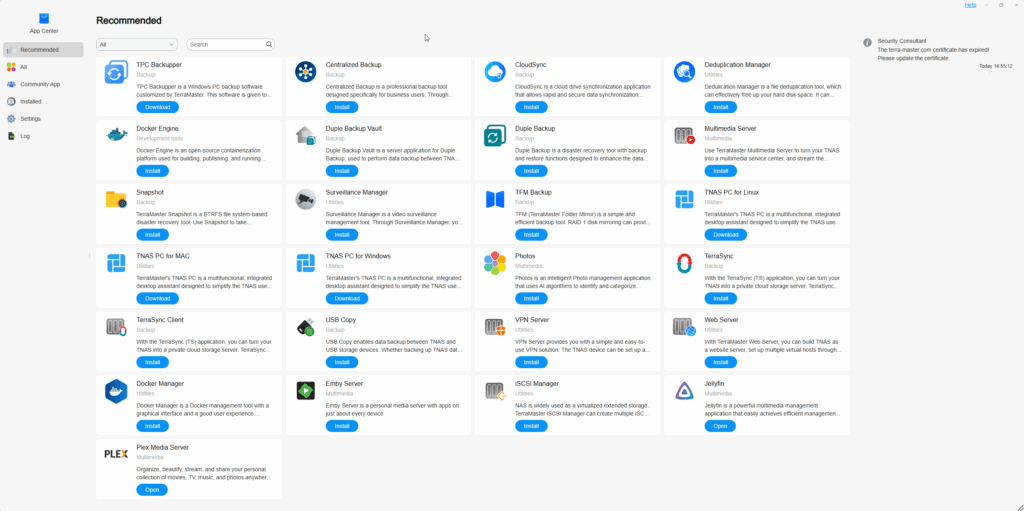1024x511 pixels.
Task: Install CloudSync
Action: 532,107
